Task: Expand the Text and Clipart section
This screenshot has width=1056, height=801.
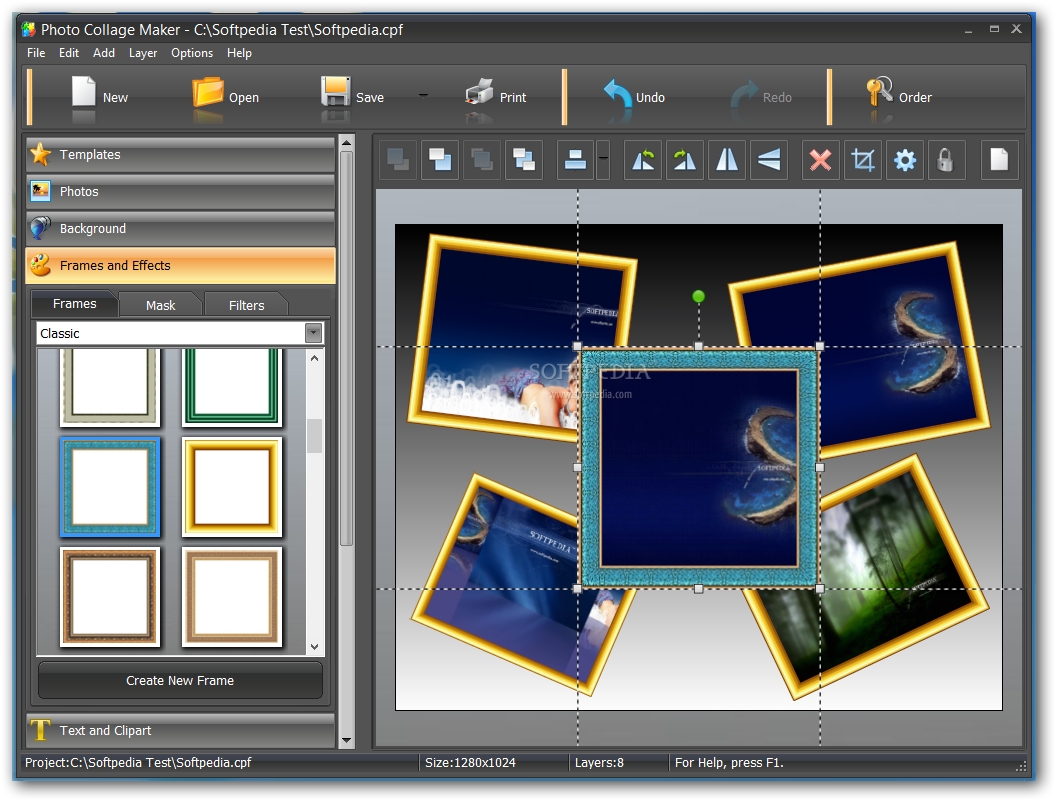Action: (180, 730)
